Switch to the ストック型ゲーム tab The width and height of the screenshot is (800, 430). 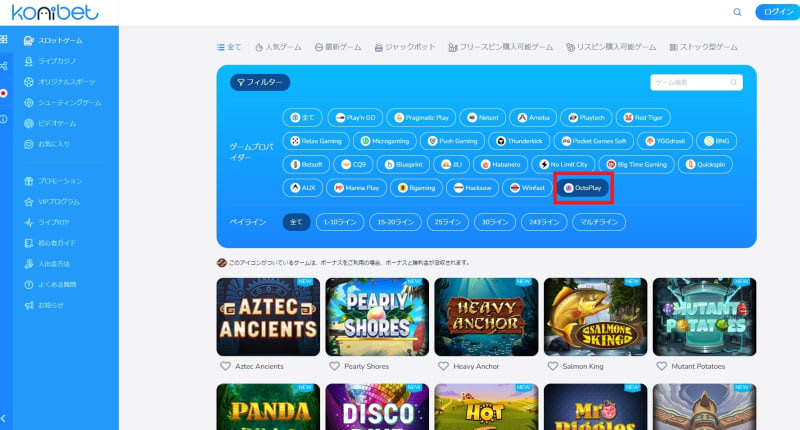coord(704,47)
